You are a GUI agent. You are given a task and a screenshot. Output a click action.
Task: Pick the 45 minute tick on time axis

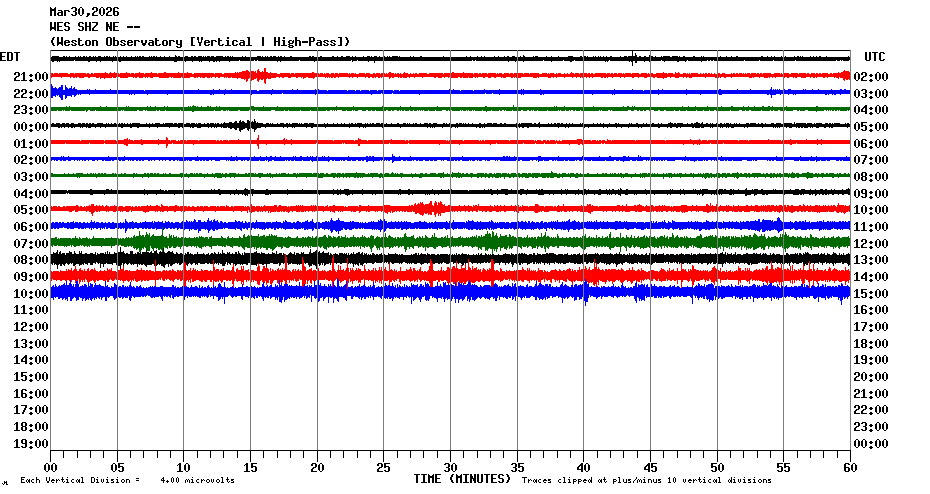tap(650, 467)
